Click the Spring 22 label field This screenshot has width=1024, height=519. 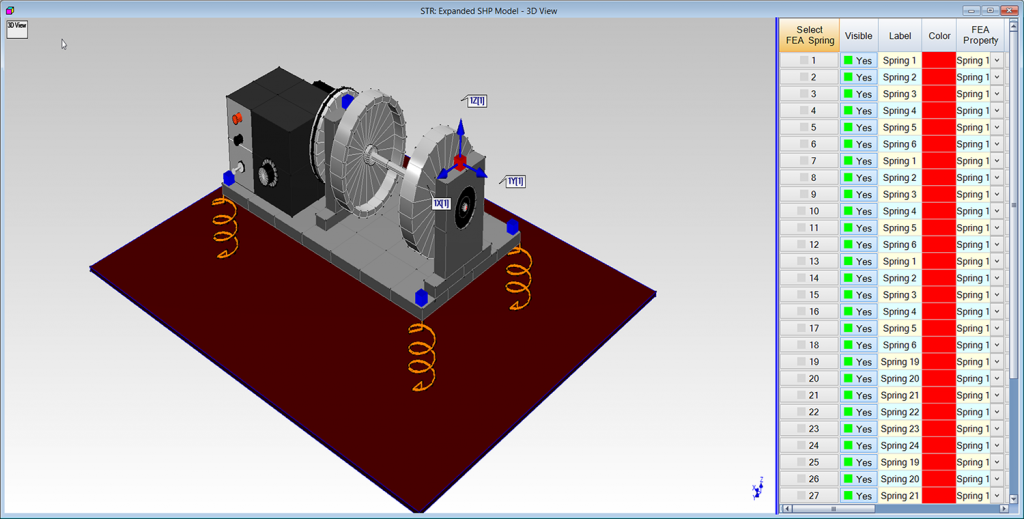[x=899, y=412]
